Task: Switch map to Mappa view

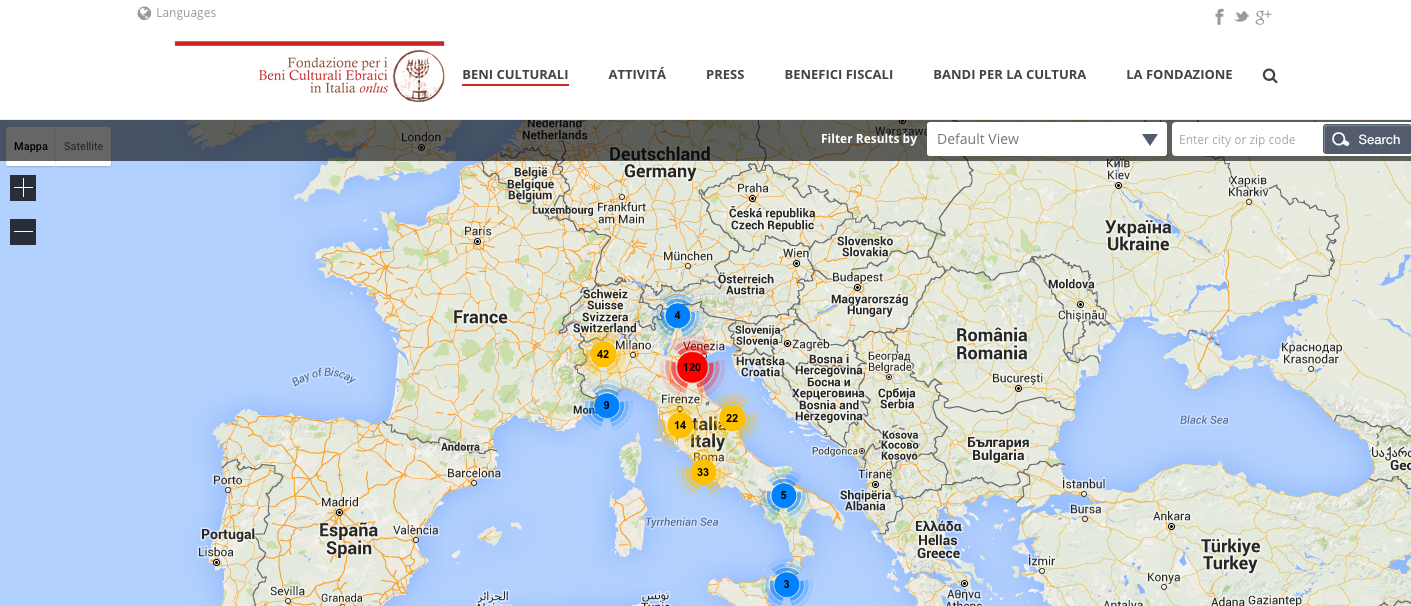Action: (31, 146)
